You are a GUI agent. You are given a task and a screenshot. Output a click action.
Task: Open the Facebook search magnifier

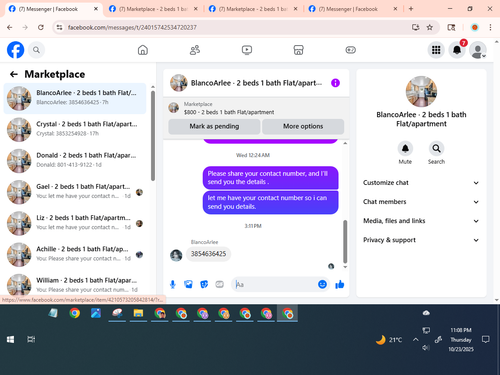pyautogui.click(x=36, y=50)
